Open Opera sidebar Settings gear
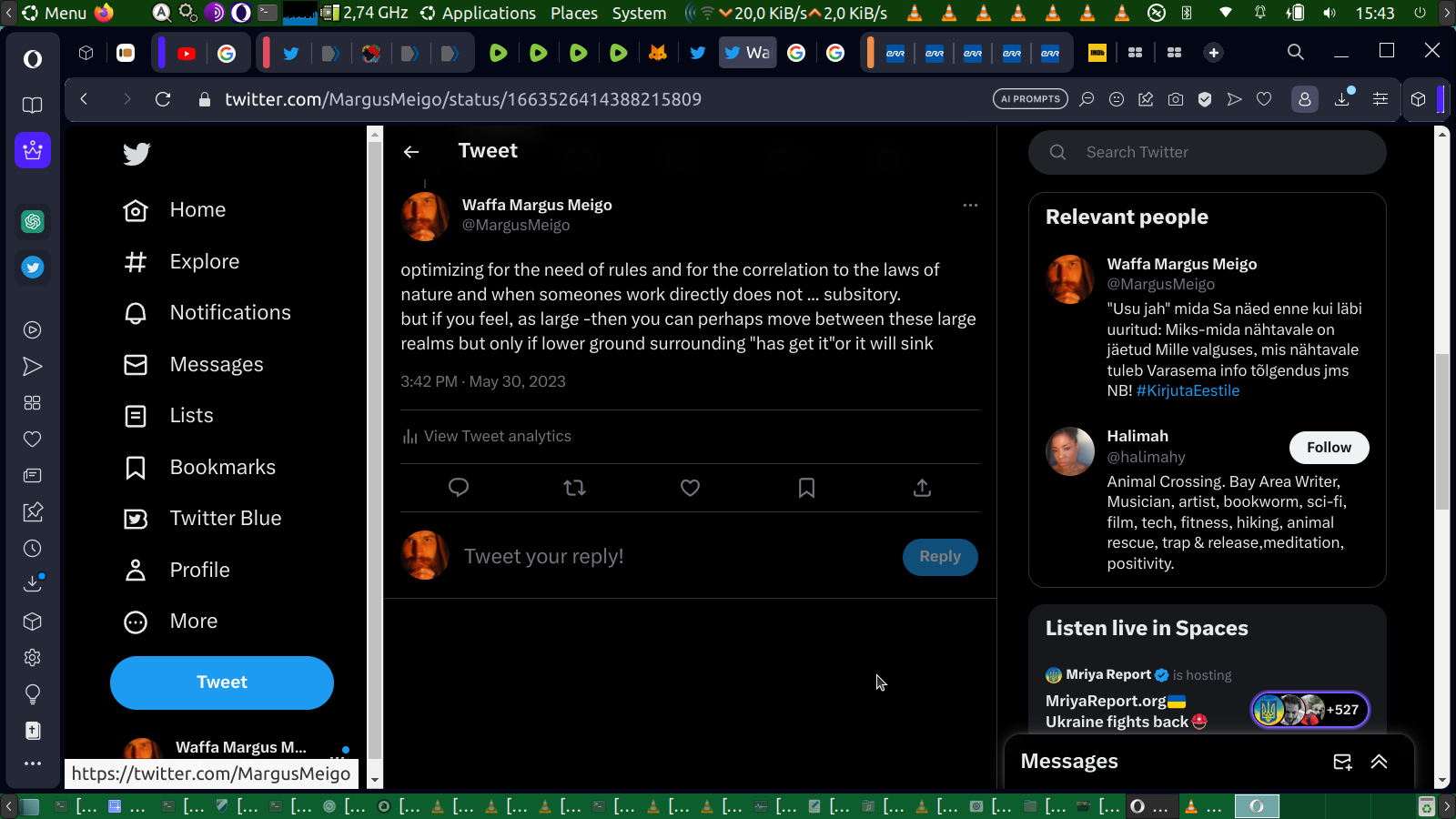Image resolution: width=1456 pixels, height=819 pixels. (x=33, y=658)
